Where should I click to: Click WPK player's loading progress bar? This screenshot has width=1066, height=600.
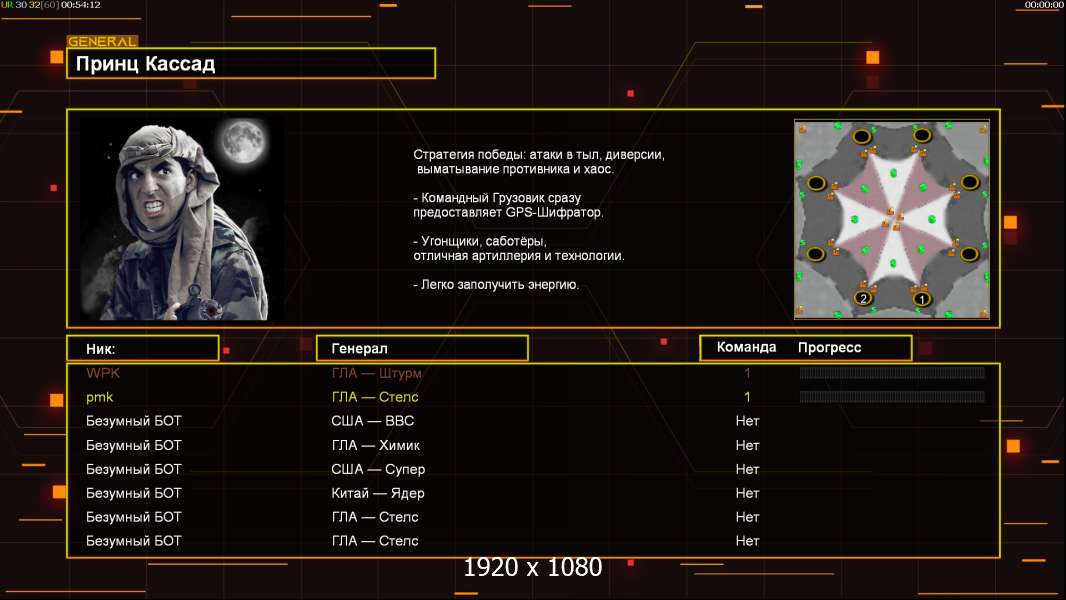892,372
